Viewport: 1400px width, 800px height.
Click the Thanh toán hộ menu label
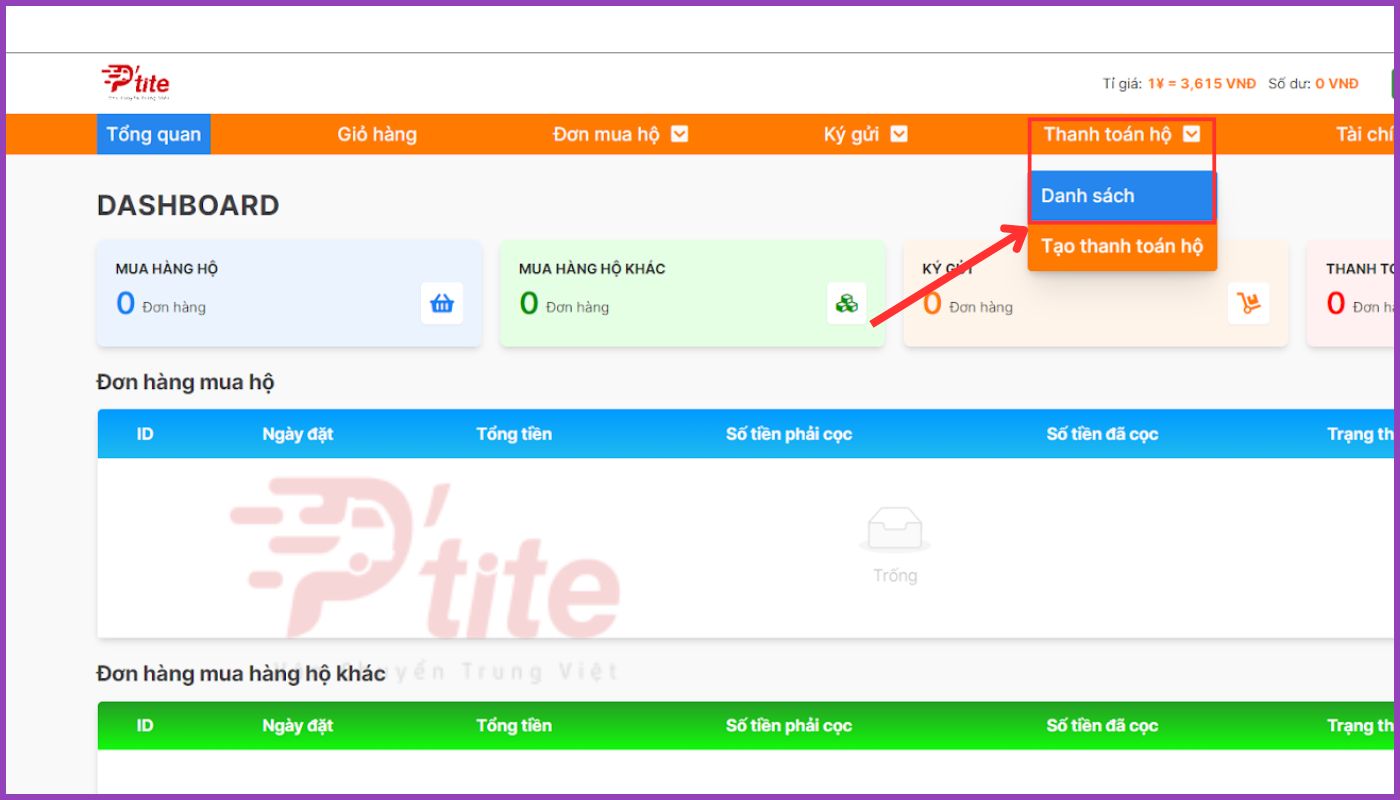coord(1108,134)
